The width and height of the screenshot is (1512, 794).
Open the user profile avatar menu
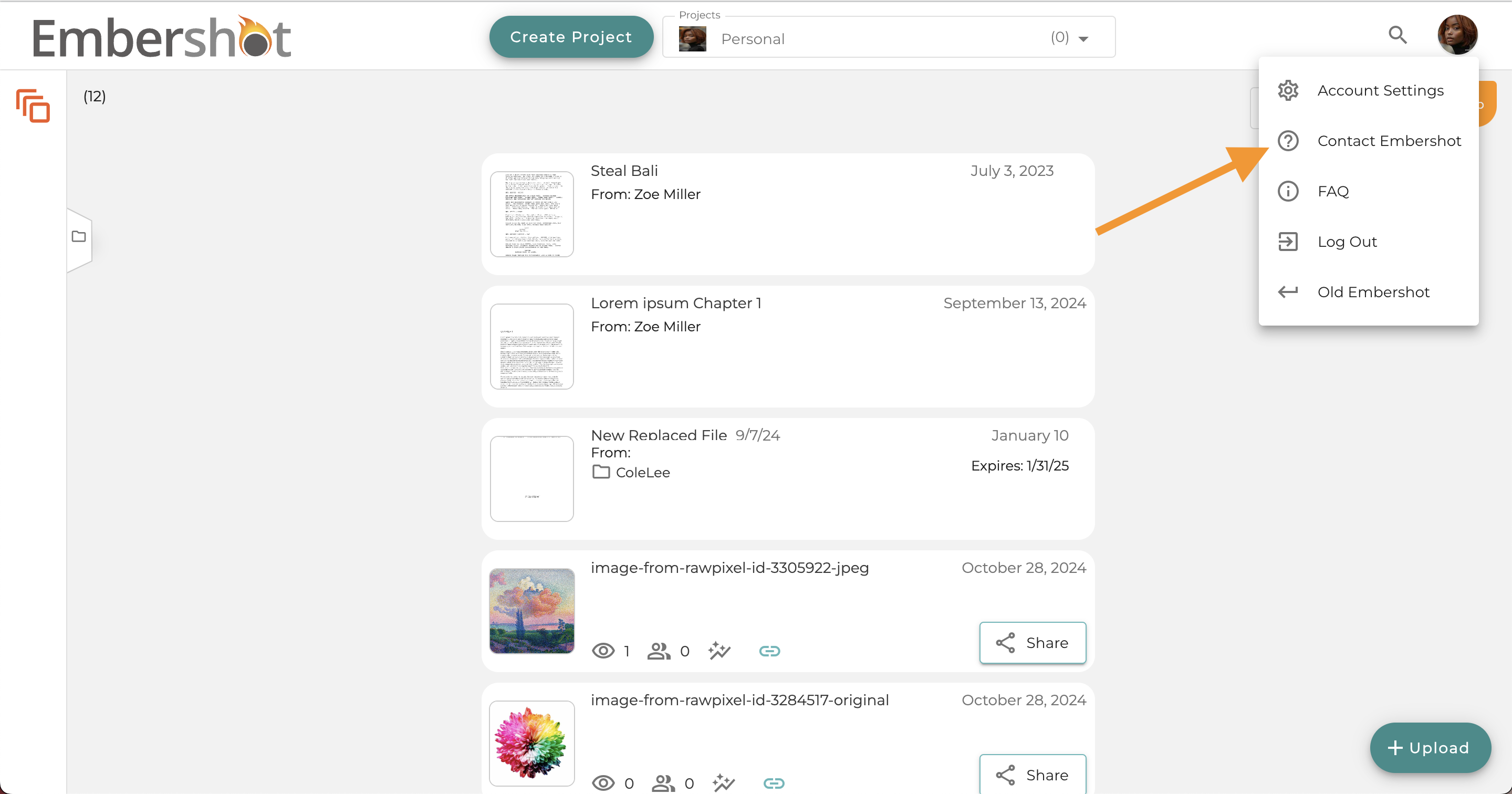tap(1457, 35)
